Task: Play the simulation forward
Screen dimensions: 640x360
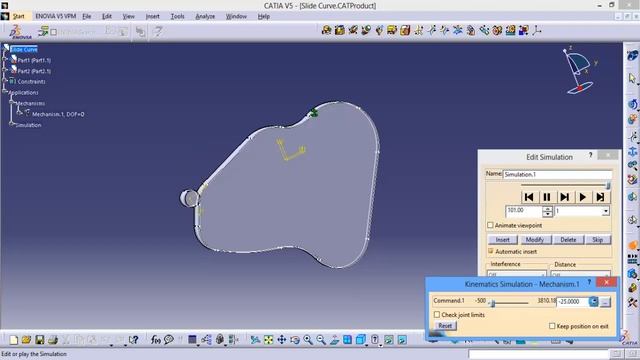Action: click(x=582, y=197)
